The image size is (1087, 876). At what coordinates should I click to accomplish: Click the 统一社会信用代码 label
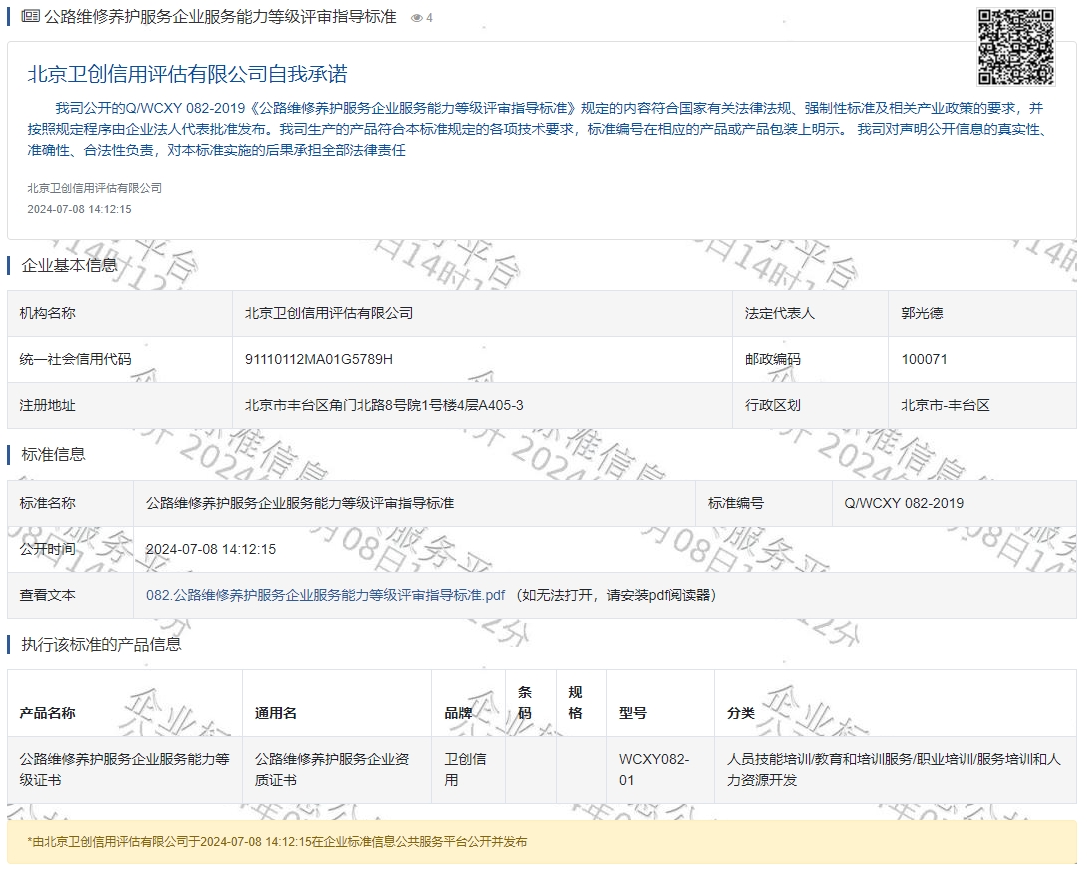coord(75,359)
